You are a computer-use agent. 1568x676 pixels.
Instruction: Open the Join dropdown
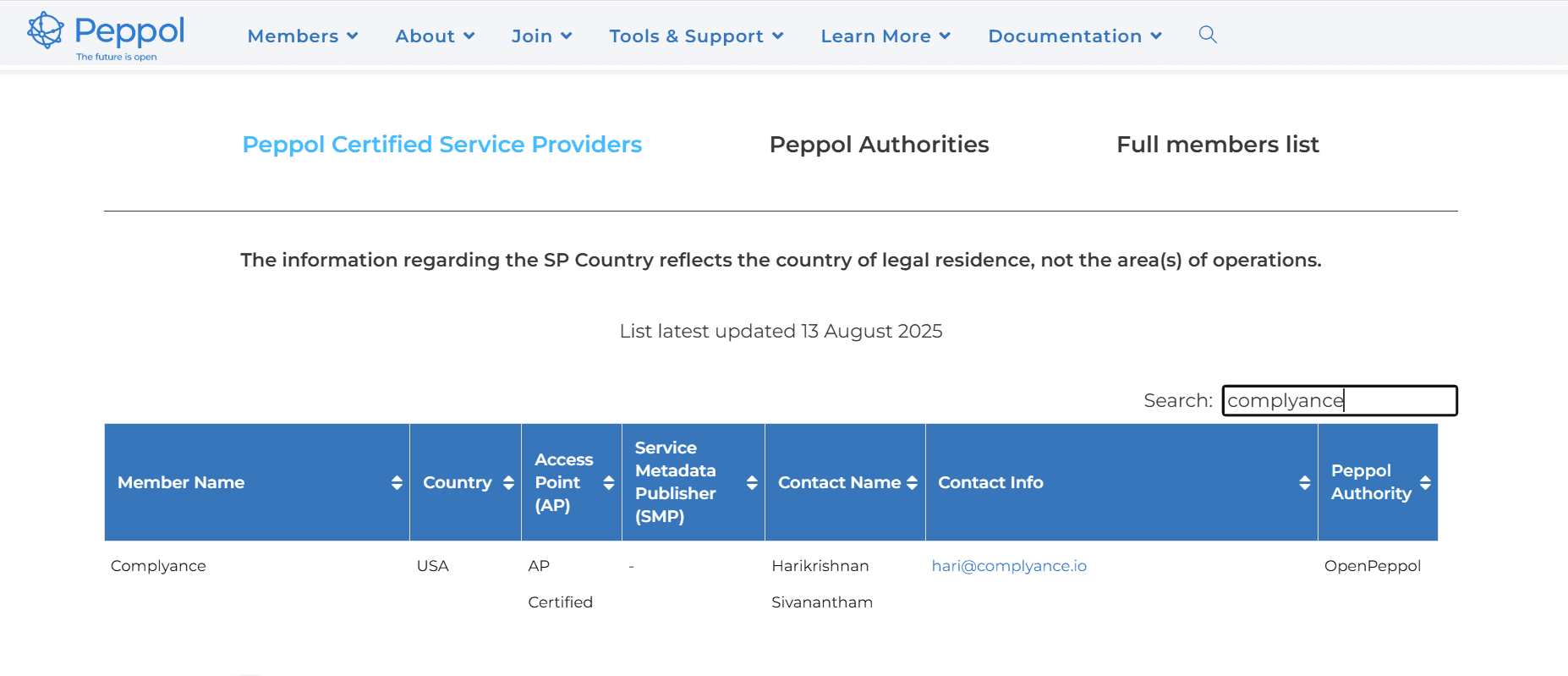541,36
